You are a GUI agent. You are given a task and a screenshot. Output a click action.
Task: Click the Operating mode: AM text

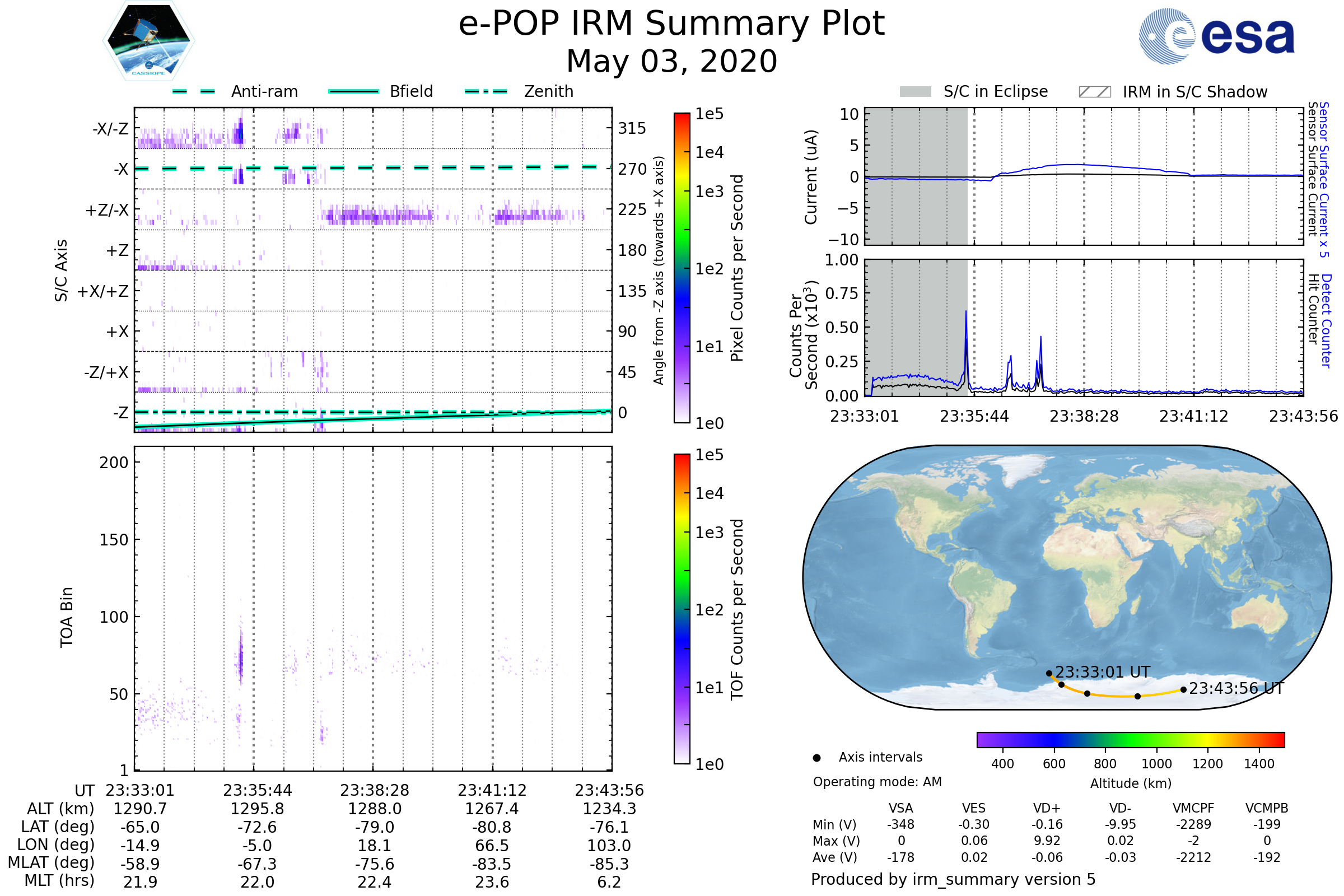pyautogui.click(x=877, y=782)
